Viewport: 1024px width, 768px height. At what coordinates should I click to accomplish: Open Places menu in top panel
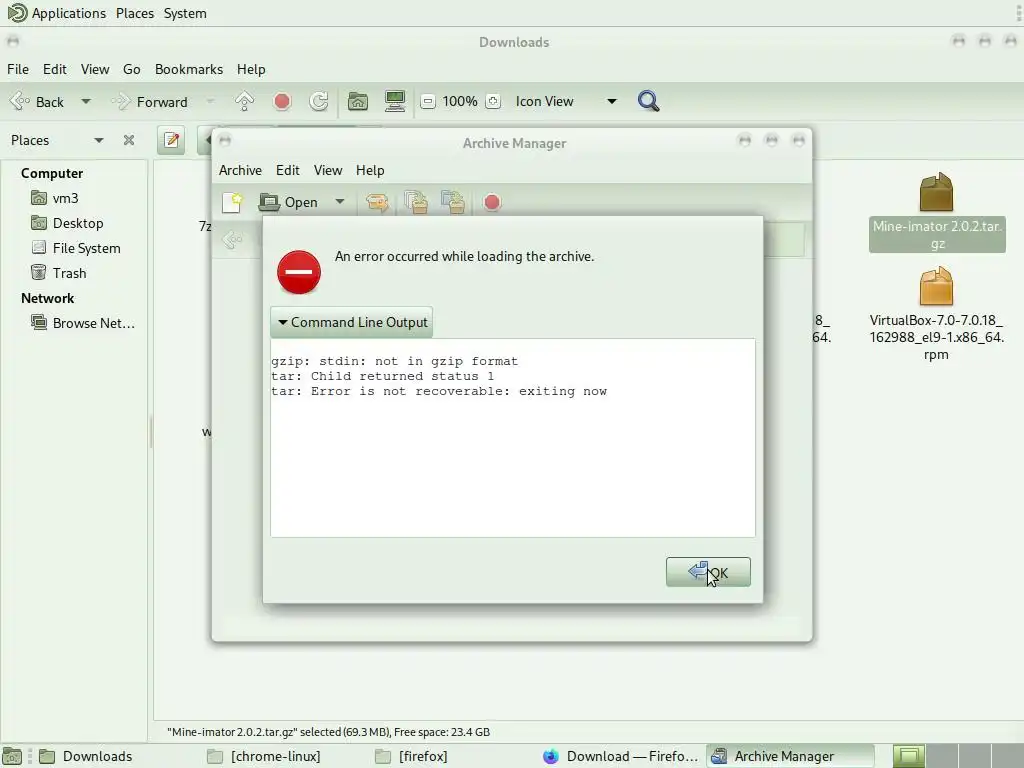pos(135,13)
